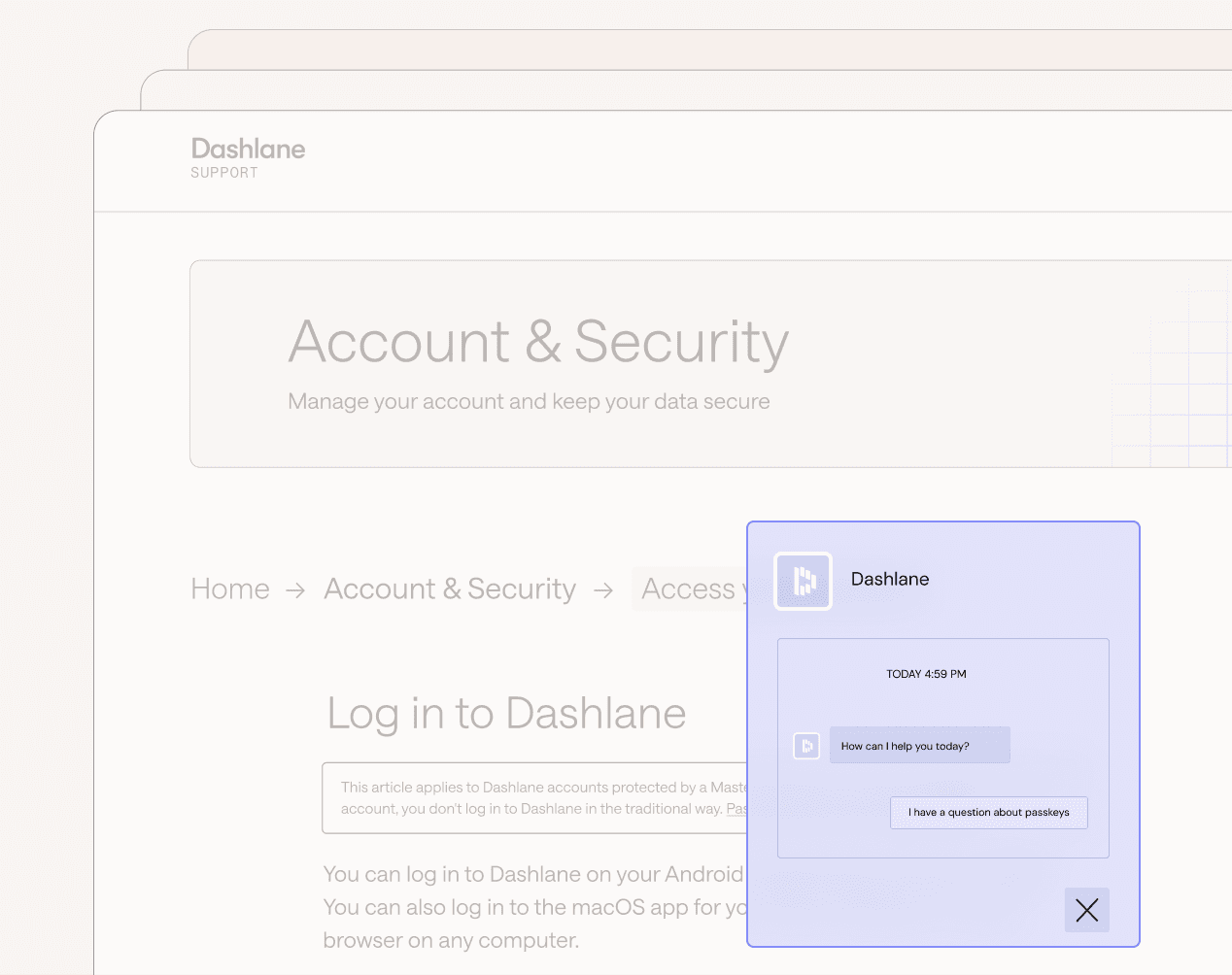Open the 'Access' breadcrumb item
Screen dimensions: 1232x975
(x=690, y=588)
